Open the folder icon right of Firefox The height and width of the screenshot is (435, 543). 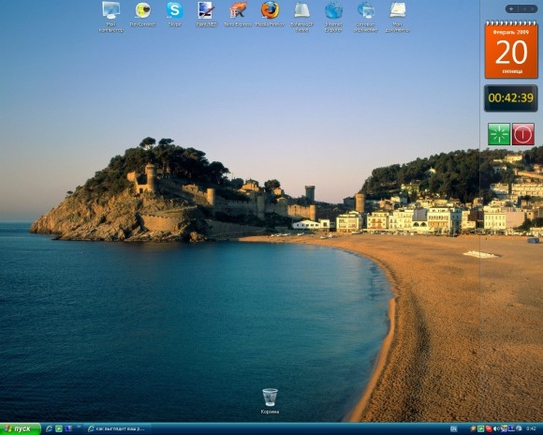coord(302,17)
